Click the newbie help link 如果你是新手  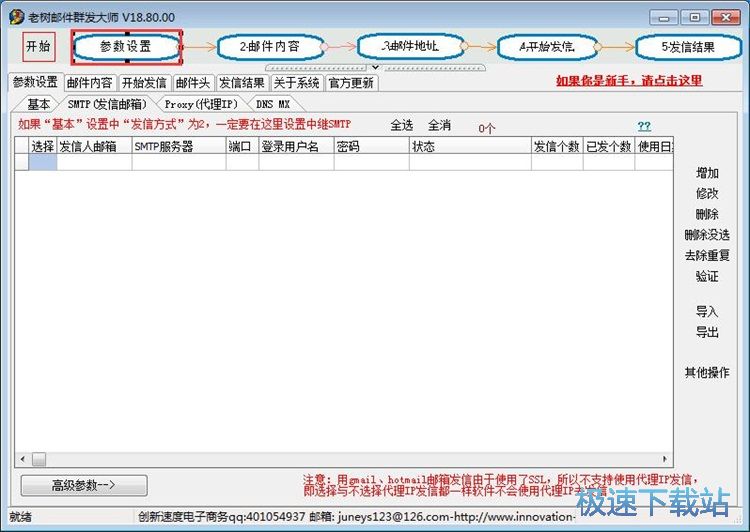629,80
